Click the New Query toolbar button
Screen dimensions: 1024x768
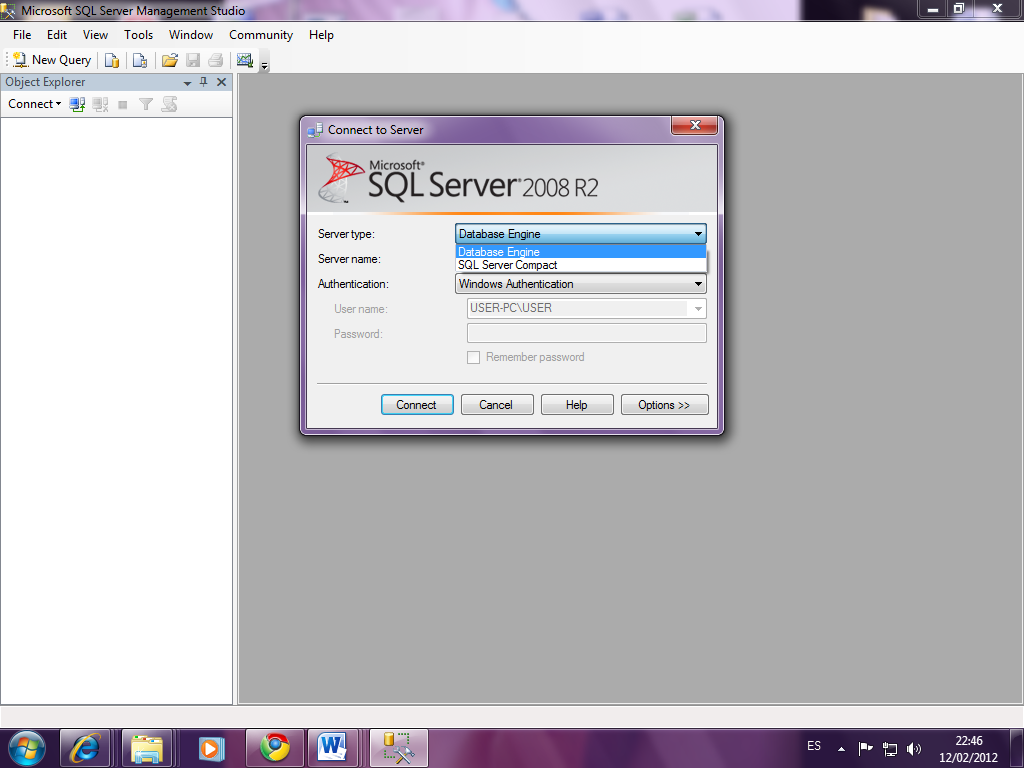(x=52, y=60)
